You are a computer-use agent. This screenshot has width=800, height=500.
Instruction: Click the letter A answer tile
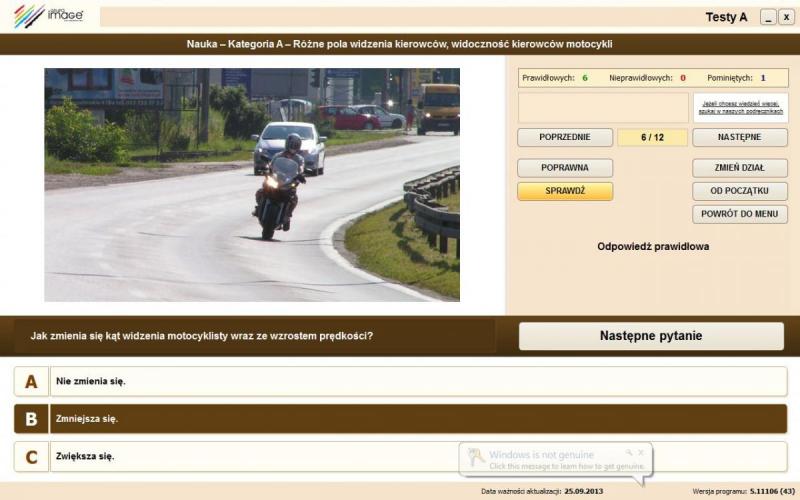coord(31,381)
